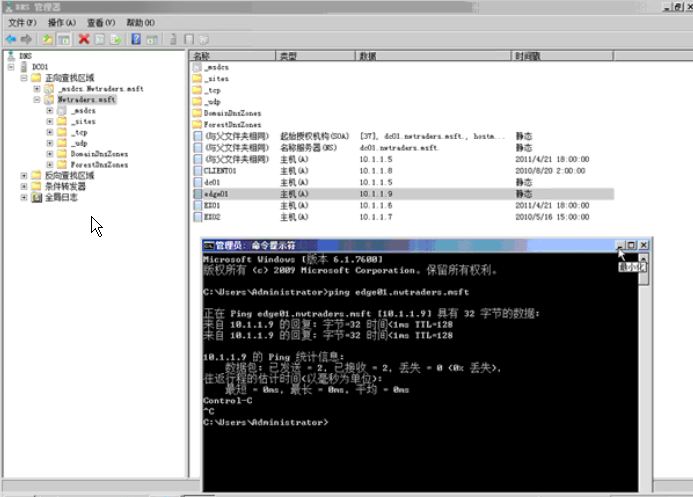The width and height of the screenshot is (693, 497).
Task: Expand the _sites subfolder in tree
Action: pyautogui.click(x=50, y=121)
